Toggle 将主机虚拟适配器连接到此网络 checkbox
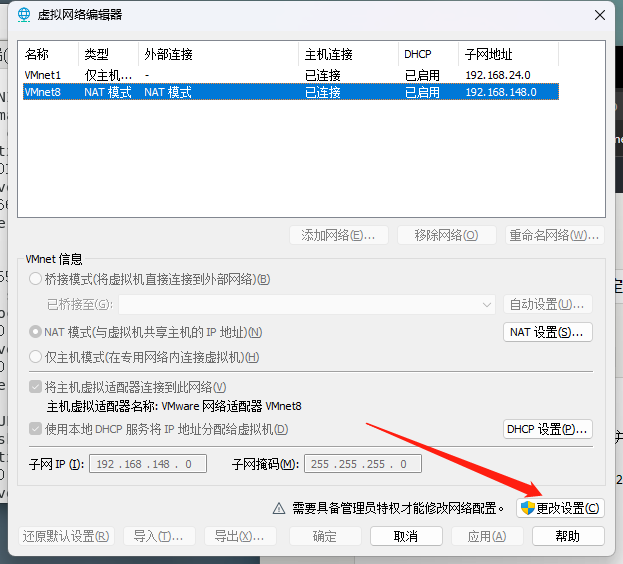623x564 pixels. [x=36, y=386]
